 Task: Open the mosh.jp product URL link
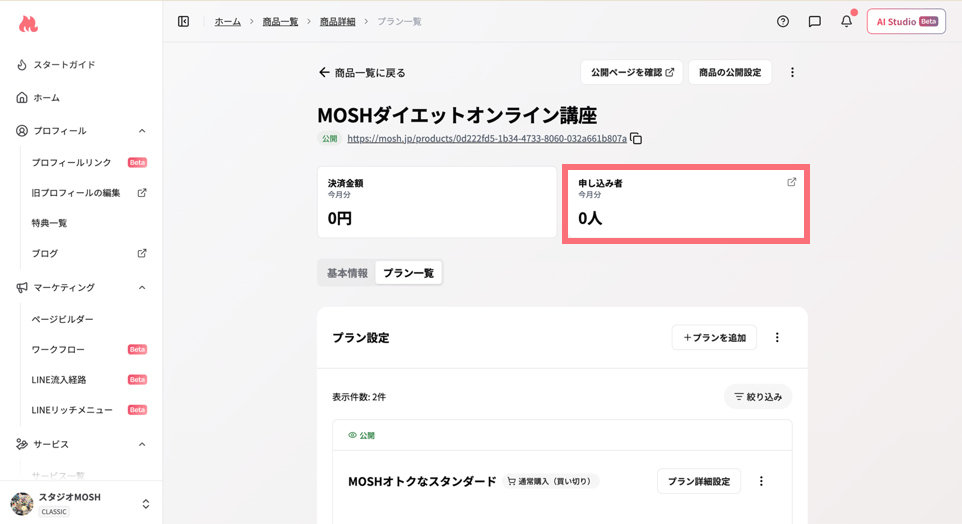click(x=487, y=139)
